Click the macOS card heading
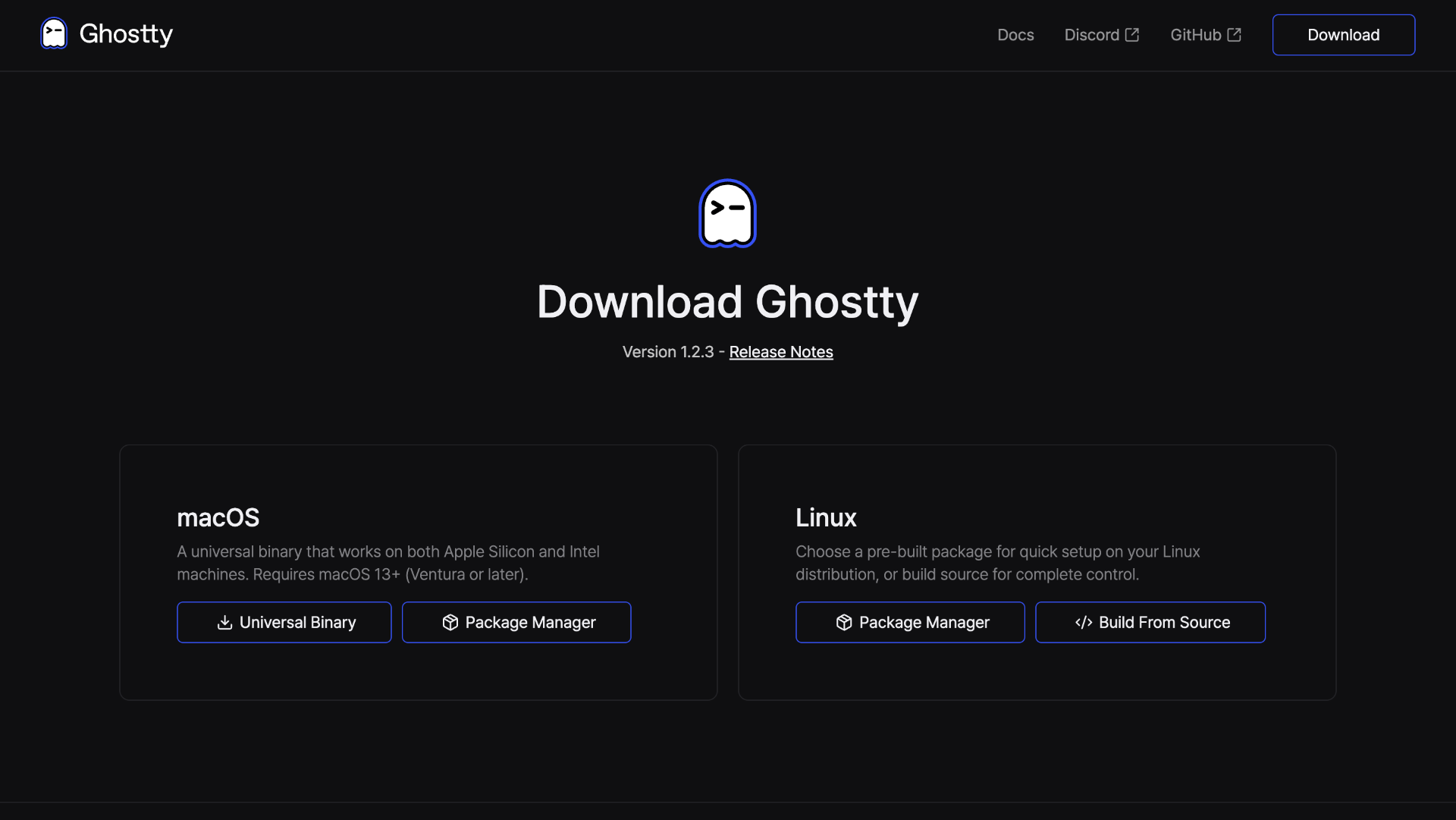 (x=218, y=517)
